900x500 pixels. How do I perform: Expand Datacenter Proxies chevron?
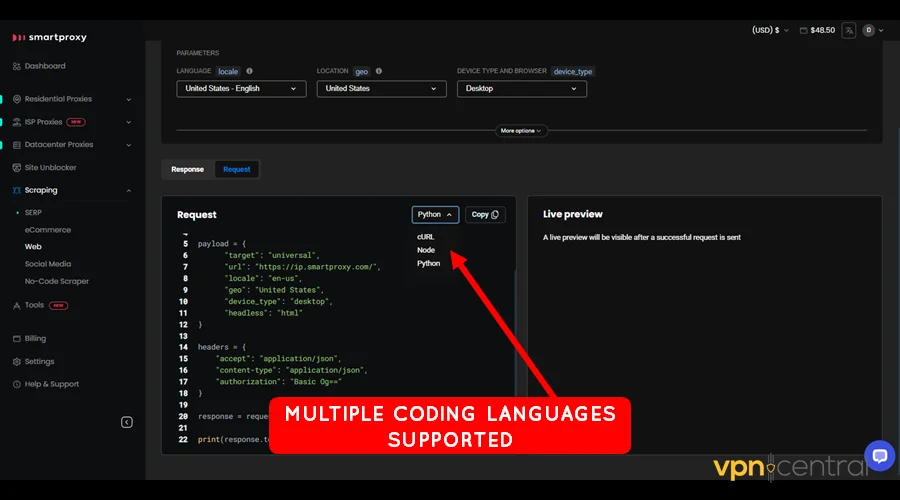(129, 145)
